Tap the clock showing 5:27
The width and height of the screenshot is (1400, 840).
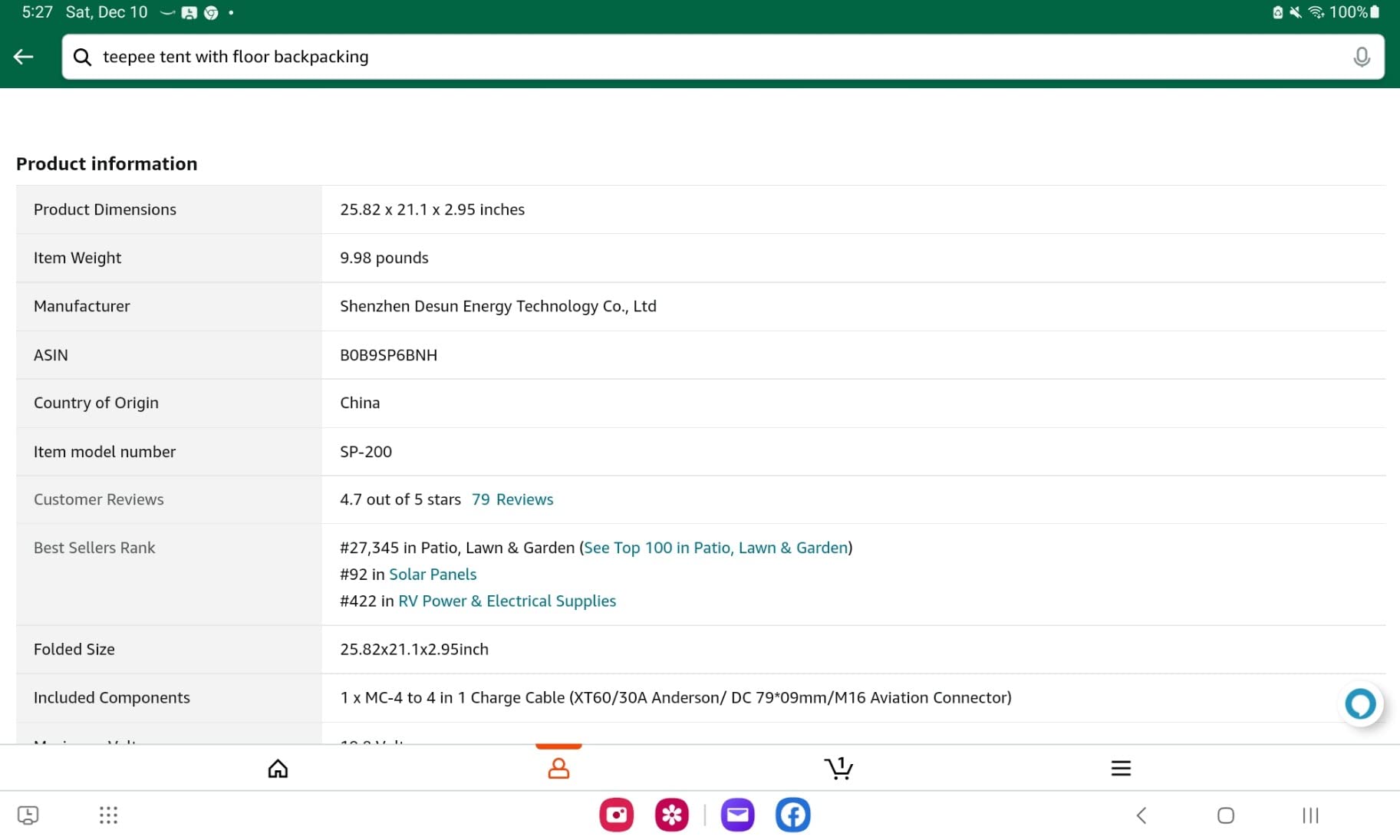tap(38, 12)
